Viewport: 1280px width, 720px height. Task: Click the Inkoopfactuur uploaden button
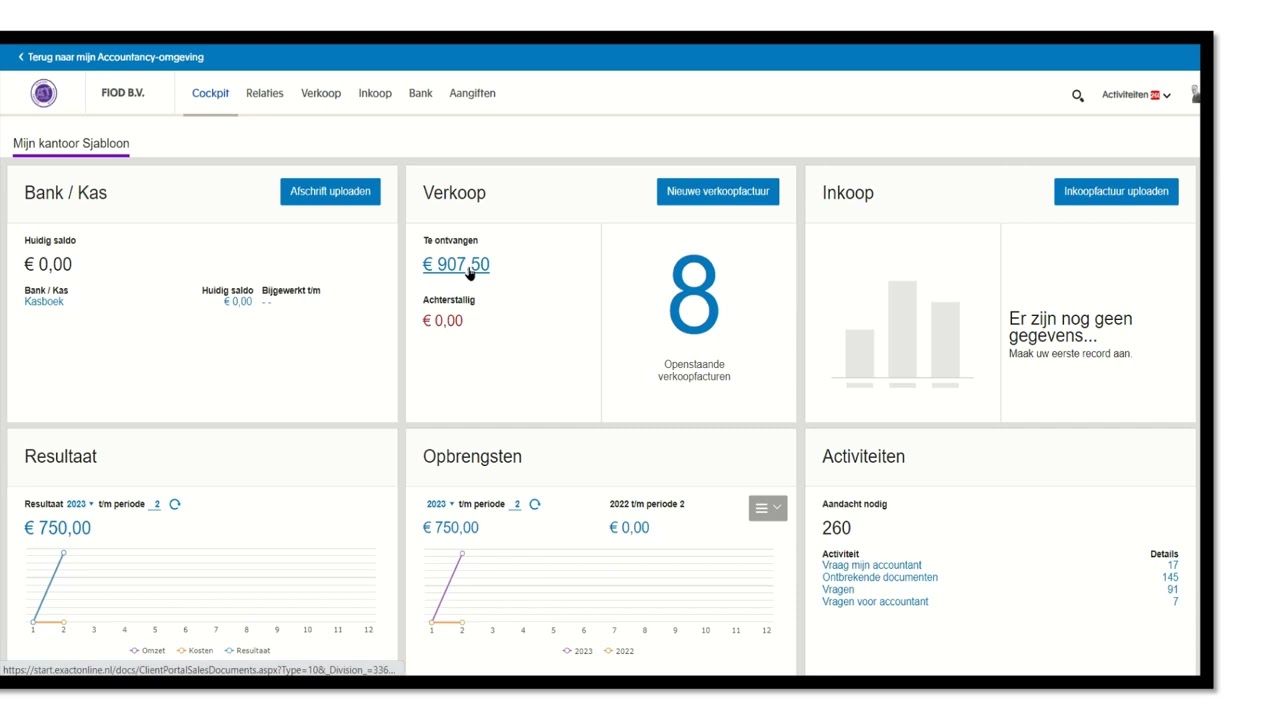(x=1116, y=191)
